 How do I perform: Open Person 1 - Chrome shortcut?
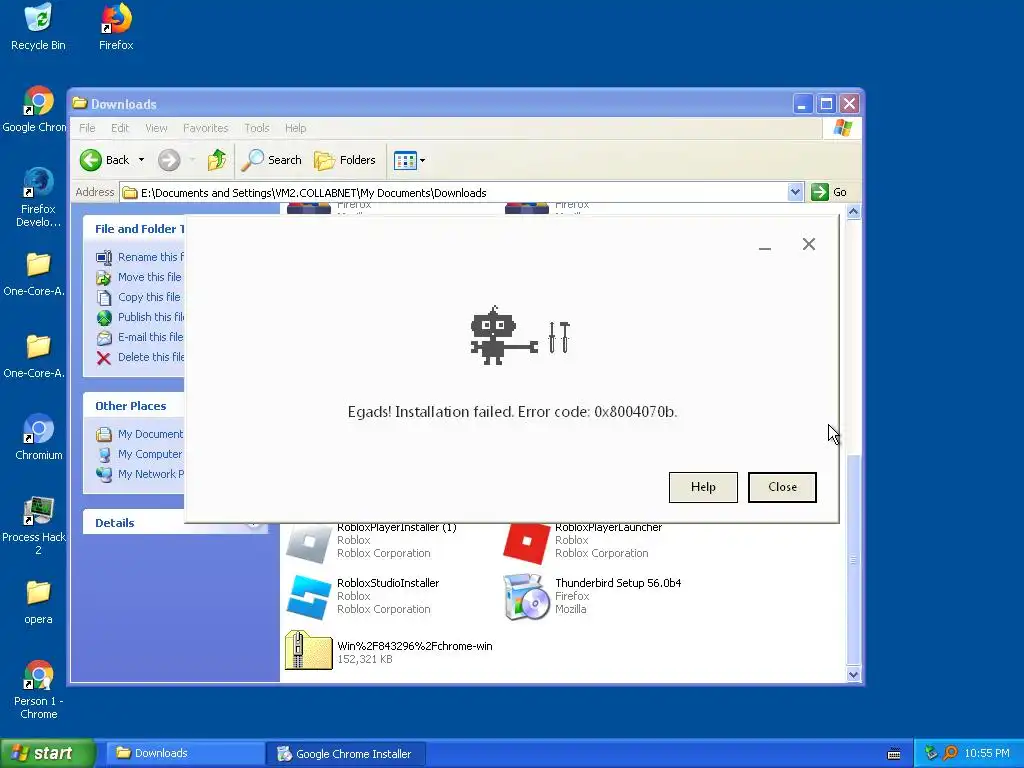(38, 690)
